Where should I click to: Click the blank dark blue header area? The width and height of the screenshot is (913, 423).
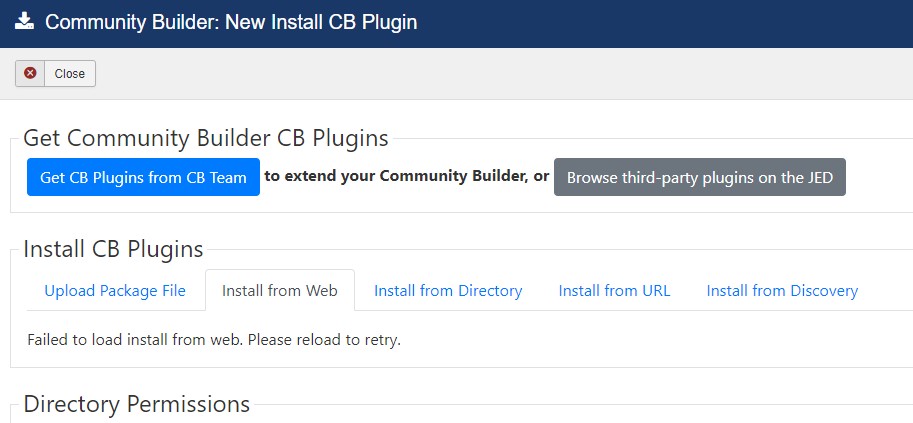click(x=664, y=23)
